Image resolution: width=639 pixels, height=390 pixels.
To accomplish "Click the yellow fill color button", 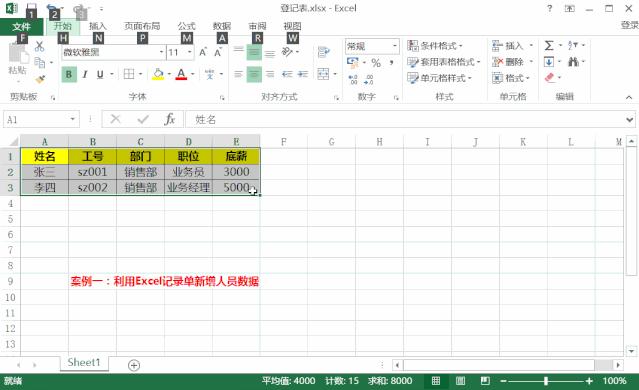I will coord(158,74).
